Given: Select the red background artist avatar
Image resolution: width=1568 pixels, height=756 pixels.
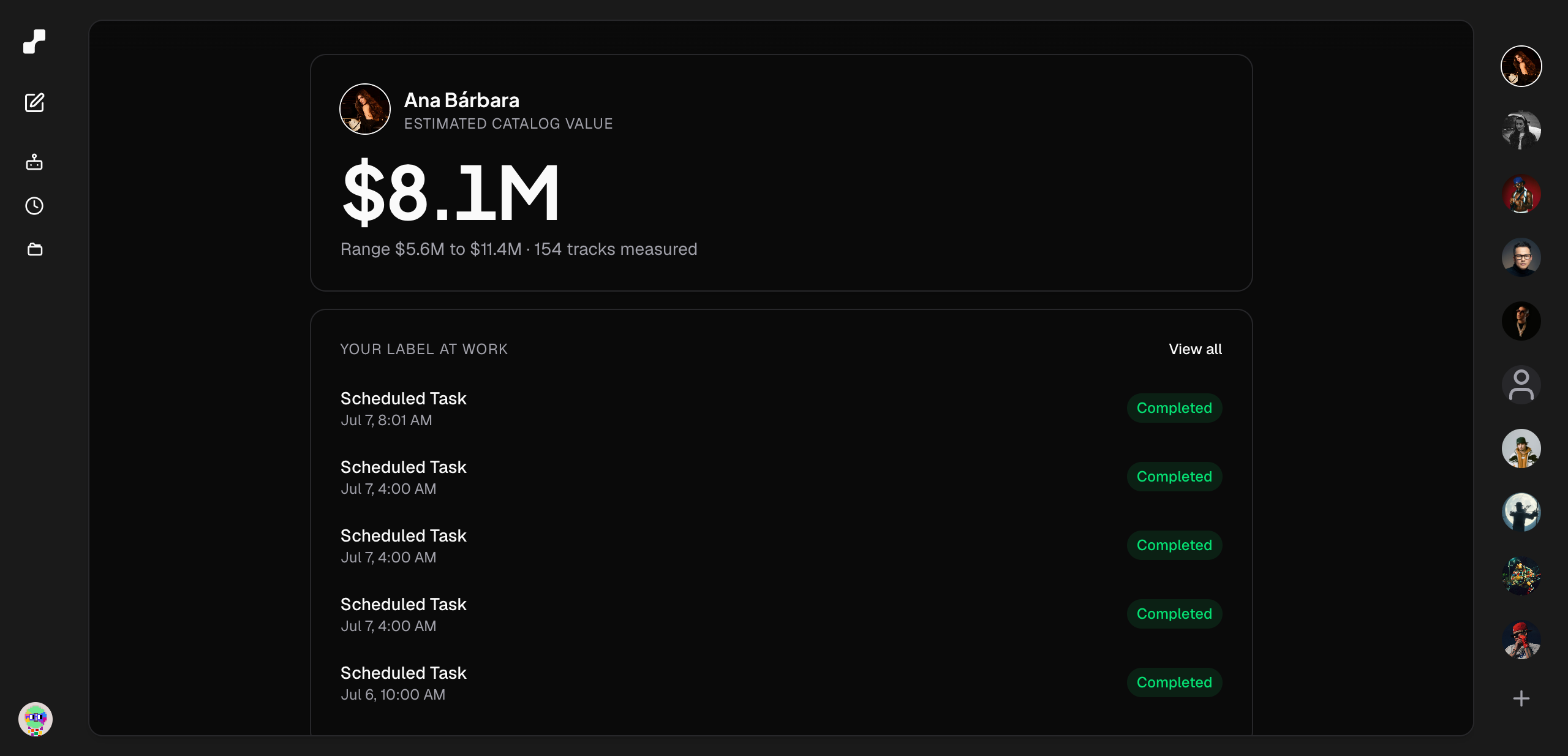Looking at the screenshot, I should click(1521, 194).
